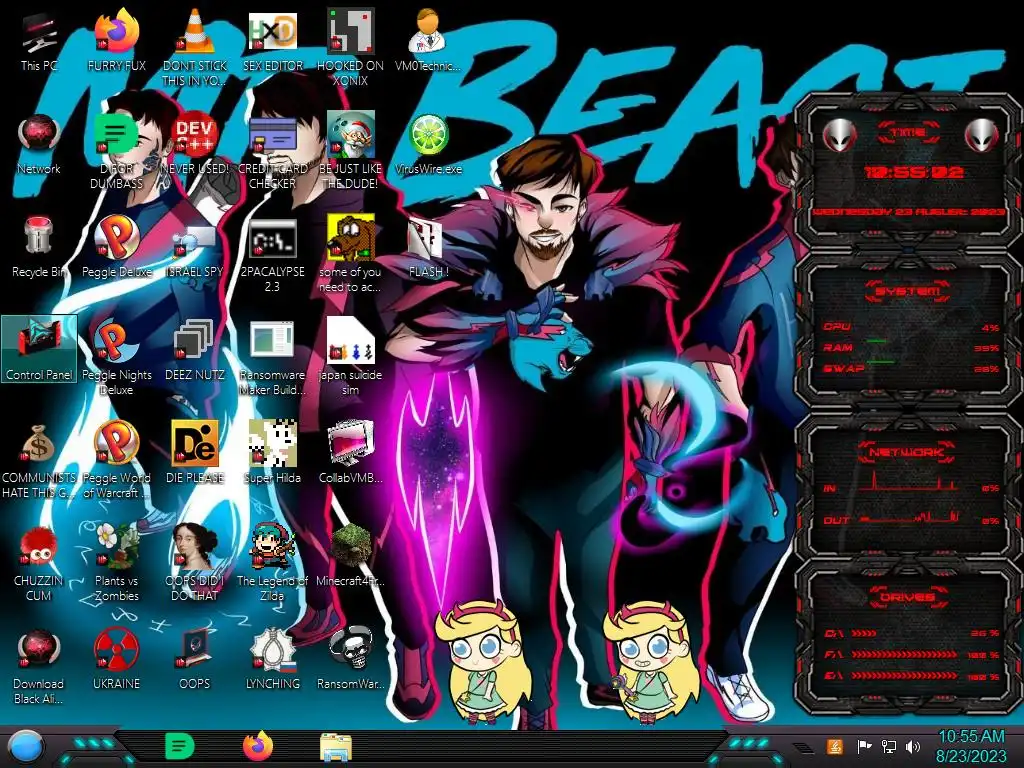This screenshot has width=1024, height=768.
Task: Open the Network desktop icon
Action: point(39,145)
